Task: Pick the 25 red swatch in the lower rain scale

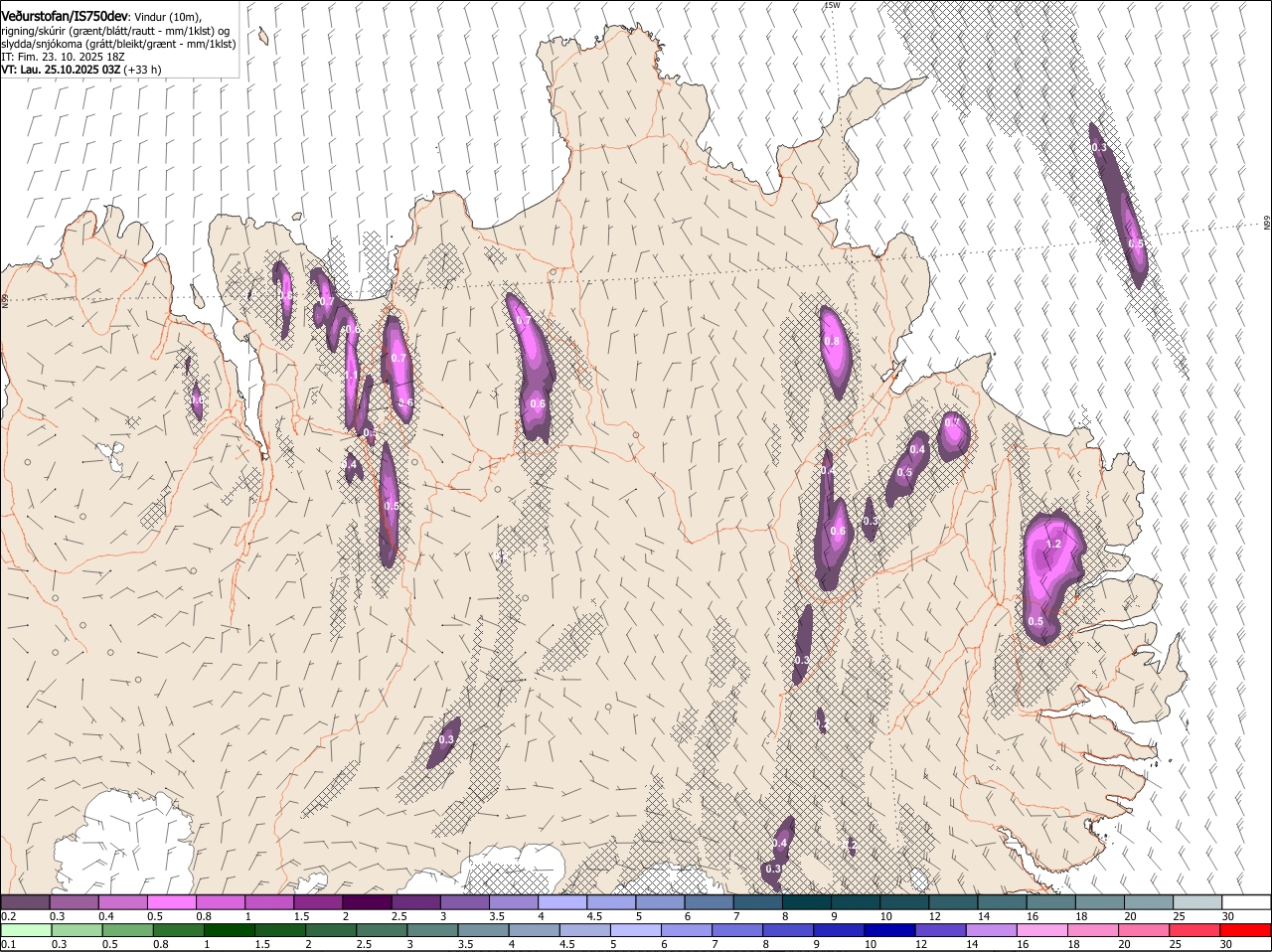Action: 1194,930
